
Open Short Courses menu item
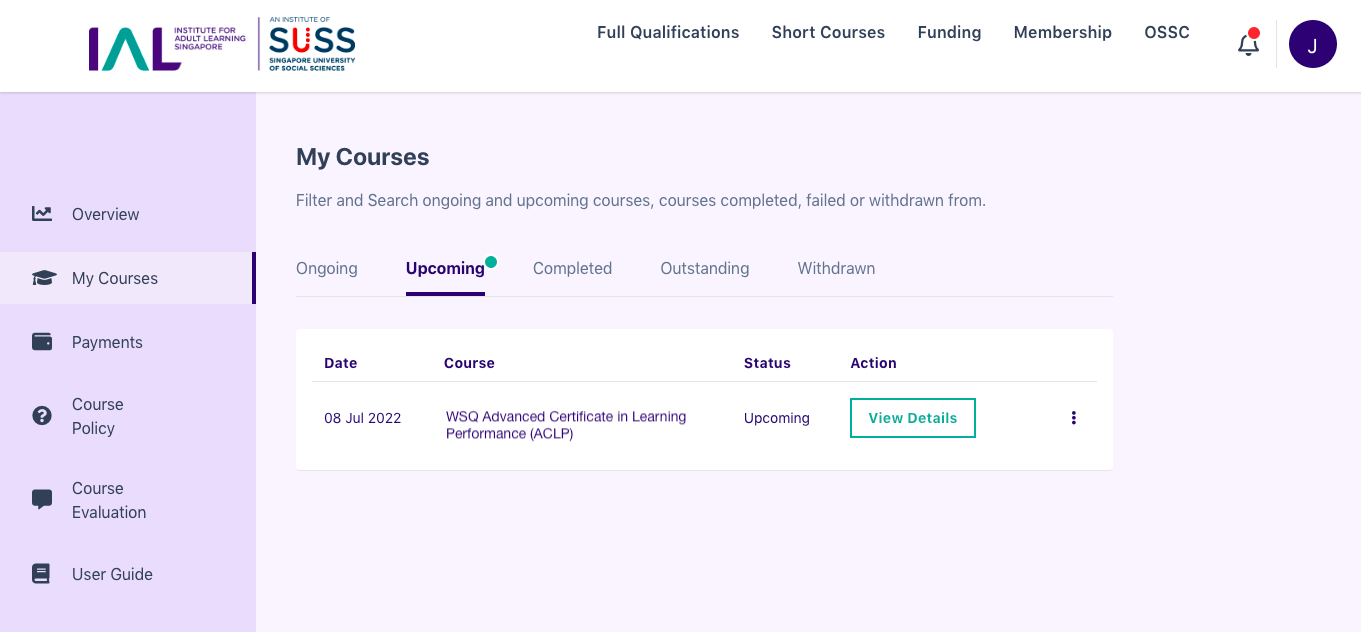coord(828,32)
